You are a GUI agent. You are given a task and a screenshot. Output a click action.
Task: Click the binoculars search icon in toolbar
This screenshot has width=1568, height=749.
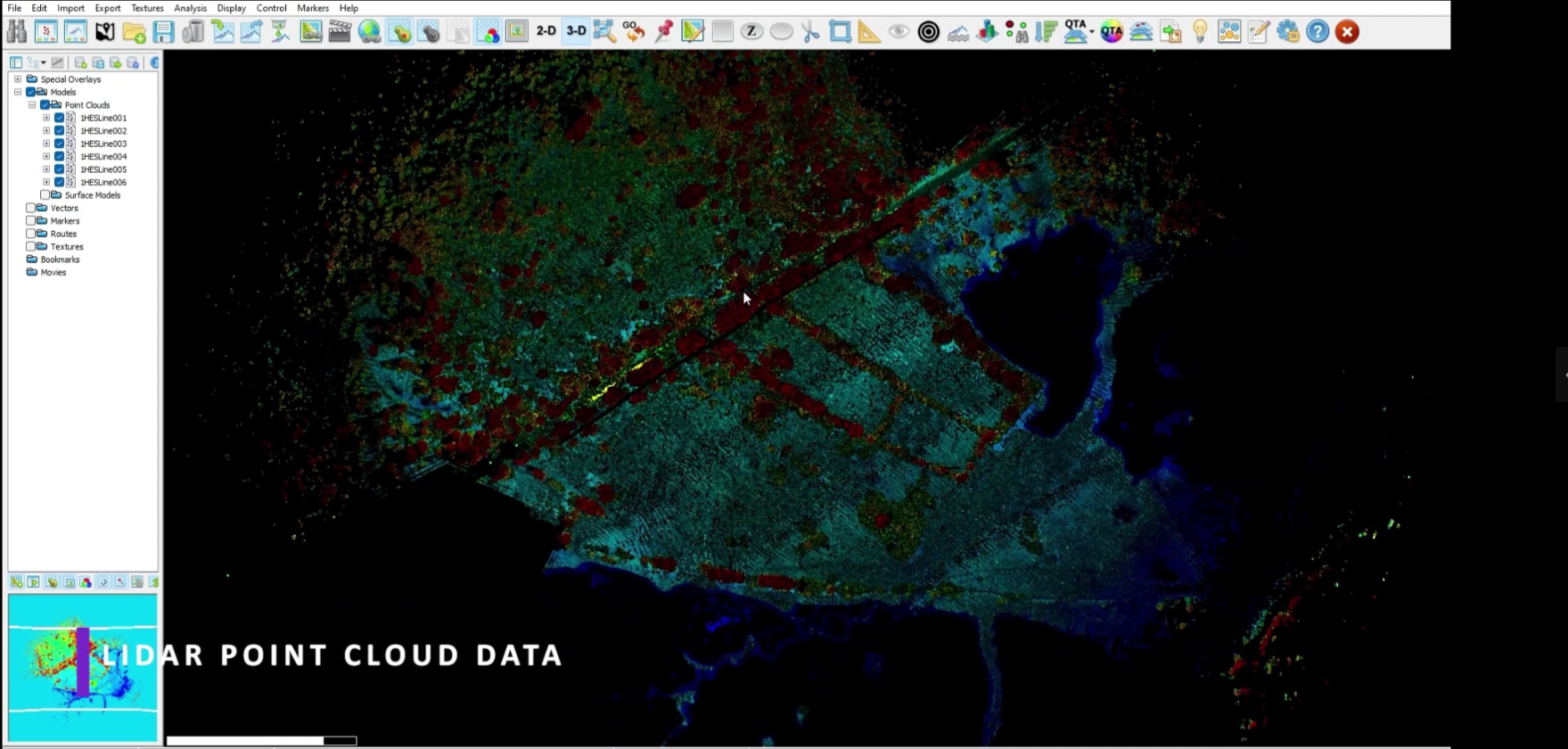pyautogui.click(x=16, y=32)
